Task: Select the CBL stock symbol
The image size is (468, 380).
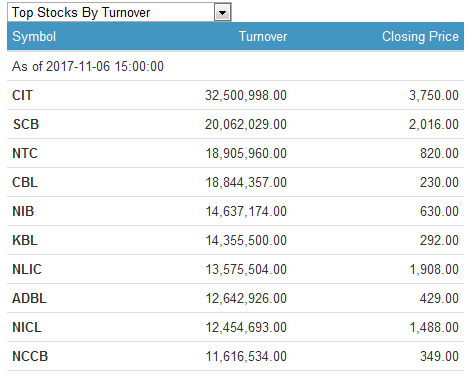Action: 25,182
